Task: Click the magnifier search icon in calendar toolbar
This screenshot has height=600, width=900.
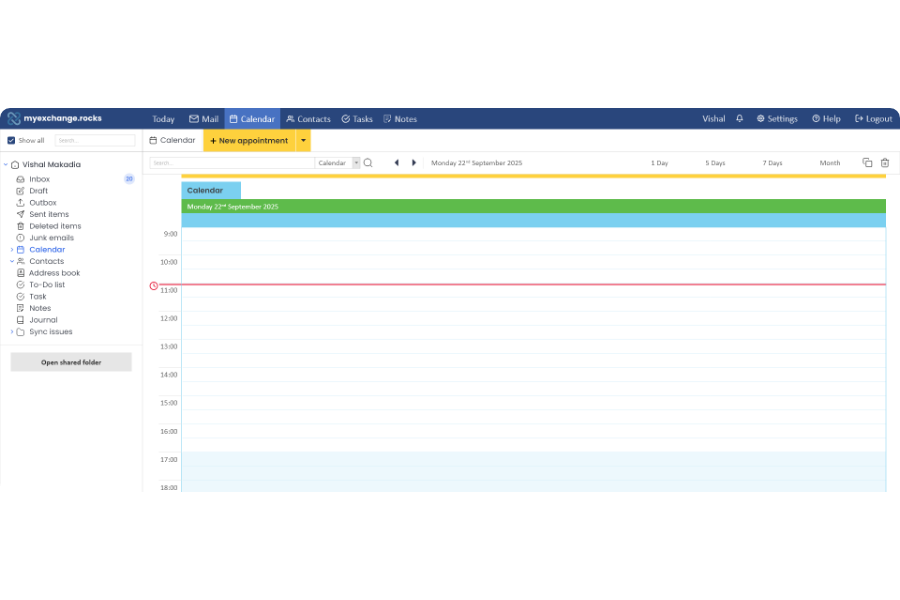Action: pos(368,163)
